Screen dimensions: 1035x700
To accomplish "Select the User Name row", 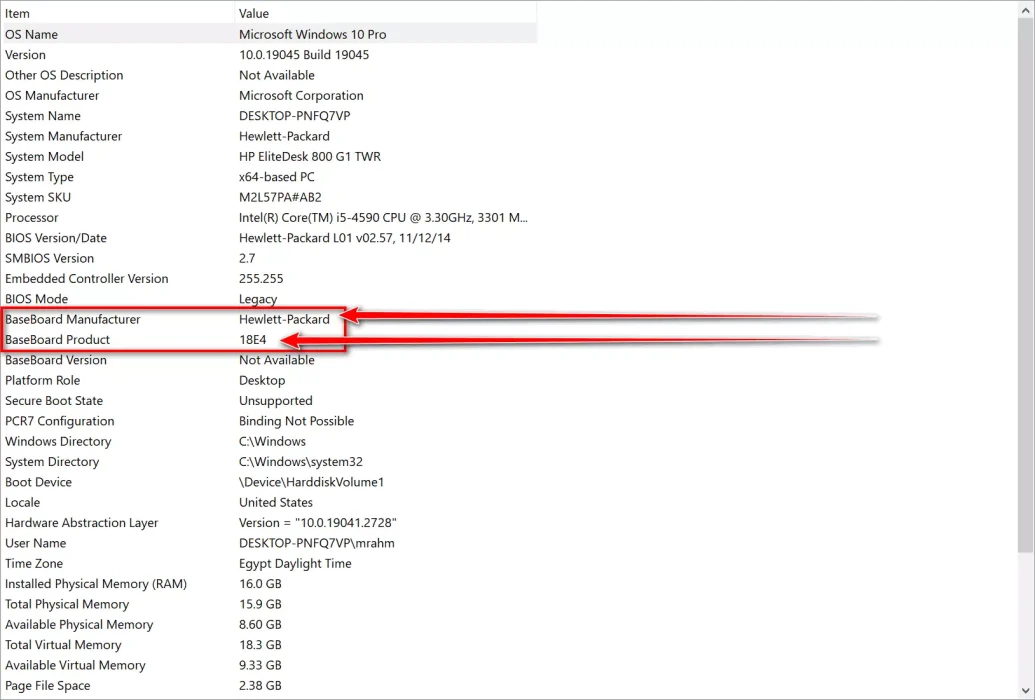I will pyautogui.click(x=269, y=543).
